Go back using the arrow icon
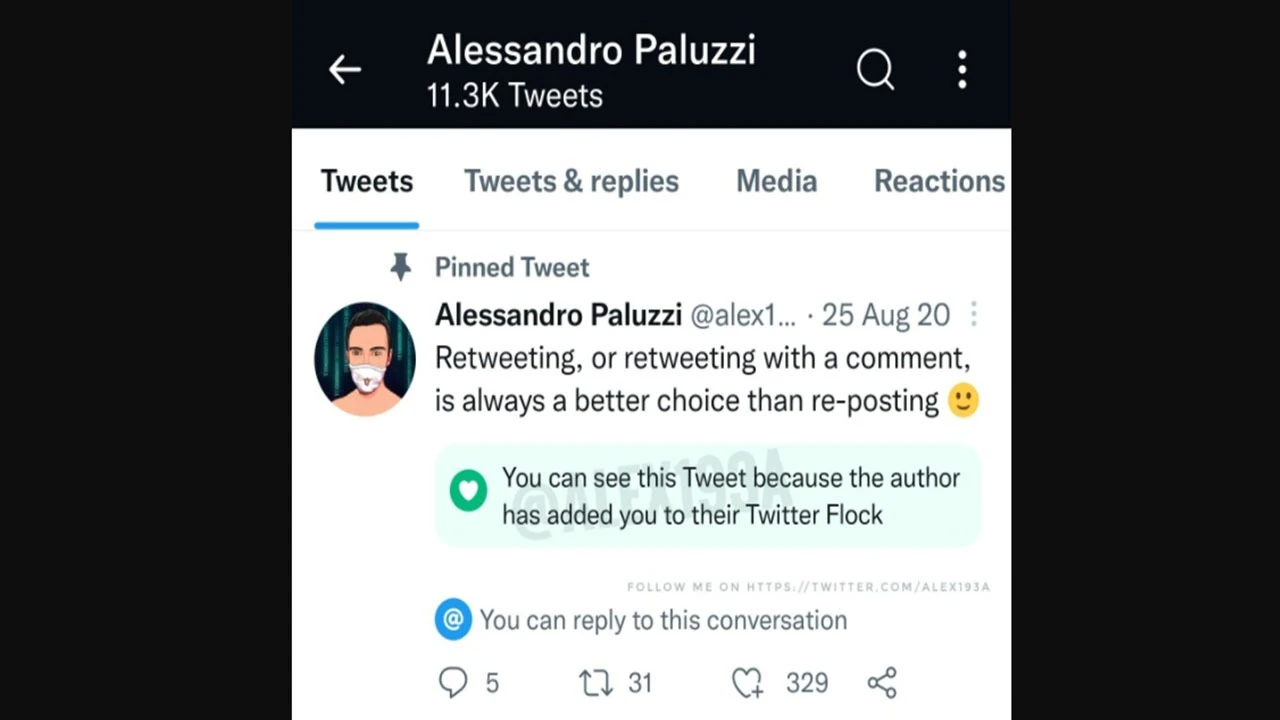 pyautogui.click(x=345, y=69)
